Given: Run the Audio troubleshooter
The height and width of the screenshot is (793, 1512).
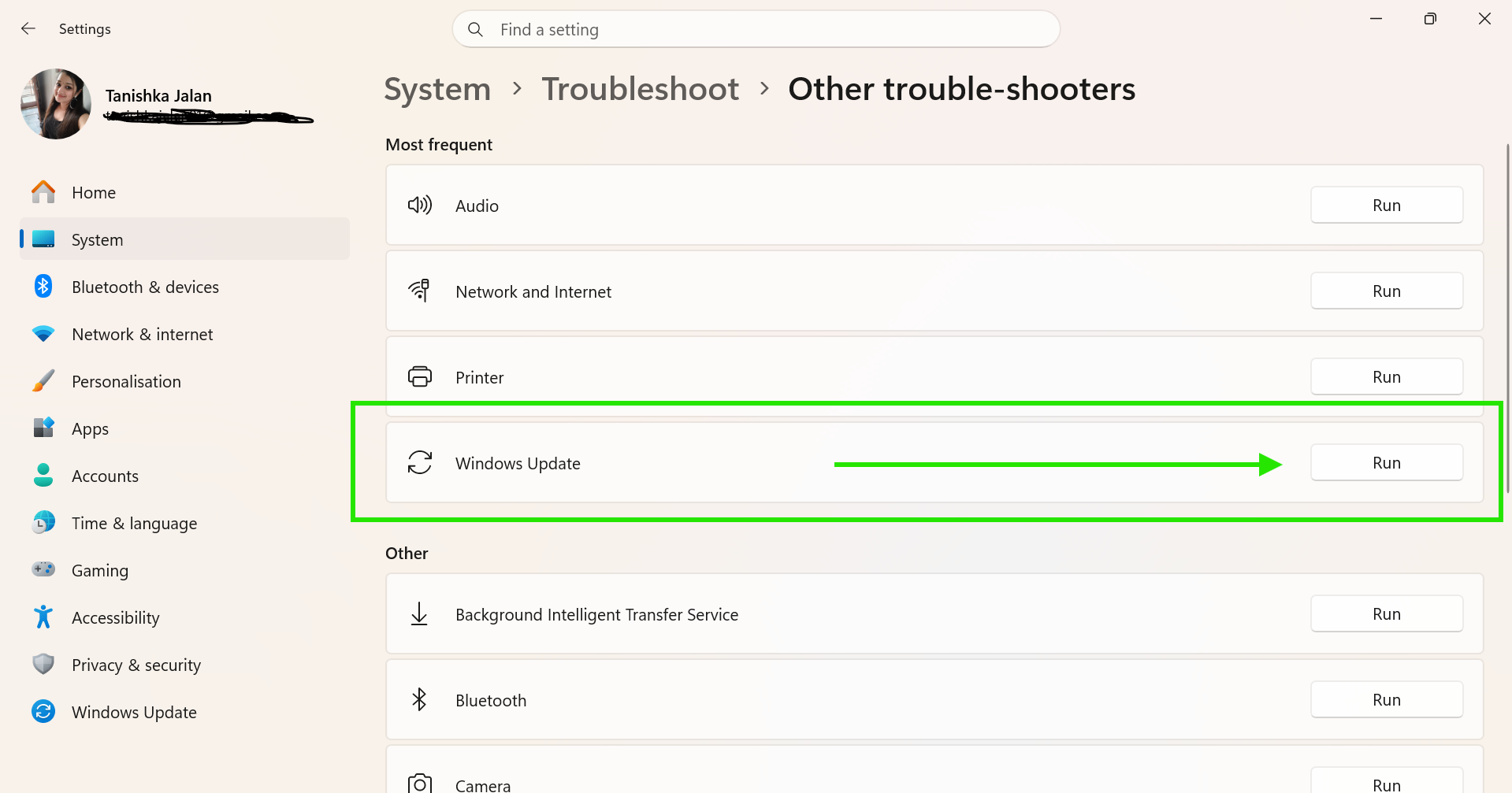Looking at the screenshot, I should 1387,205.
